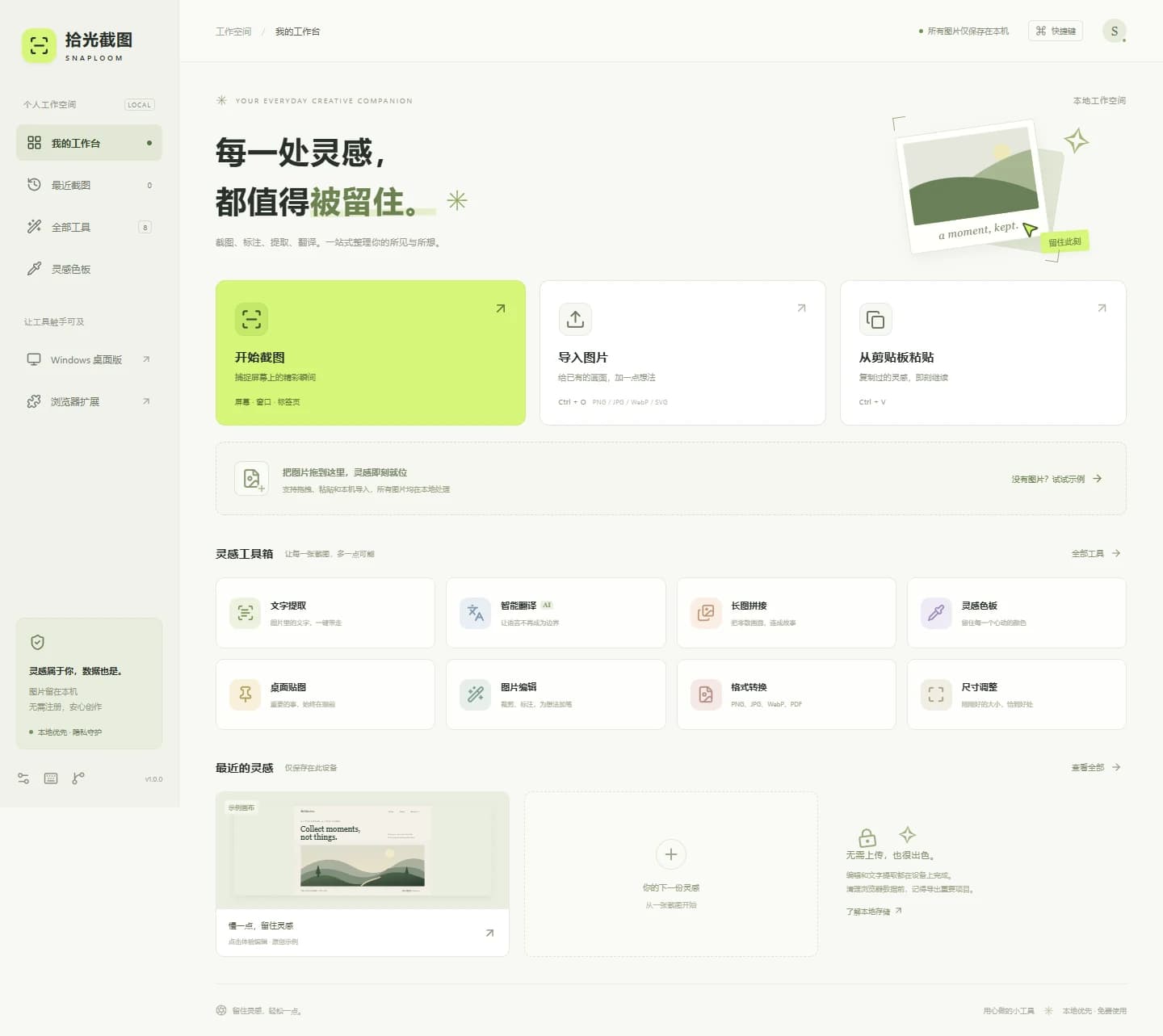Viewport: 1163px width, 1036px height.
Task: Open 全部工具 in the sidebar
Action: coord(89,227)
